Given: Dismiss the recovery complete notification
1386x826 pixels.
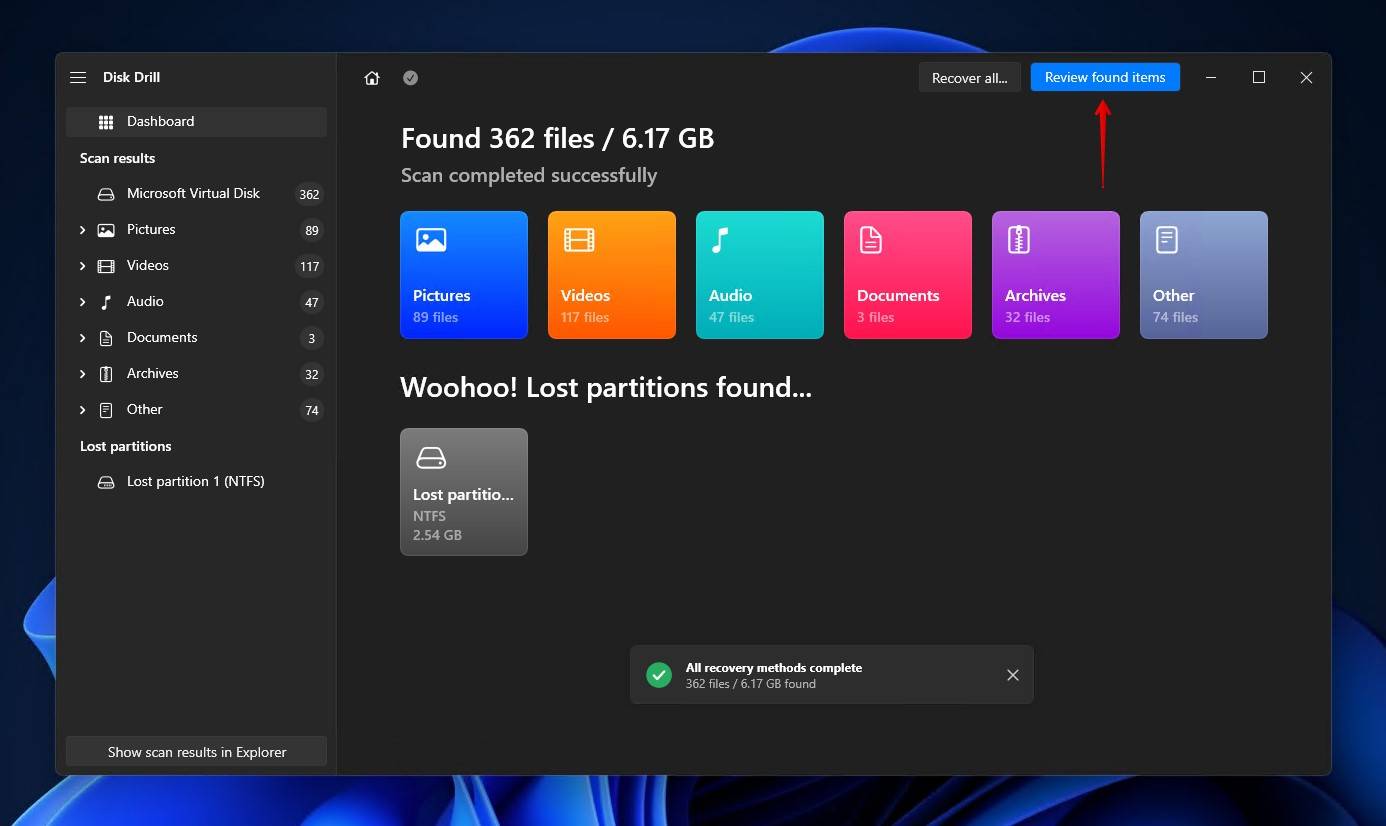Looking at the screenshot, I should [1012, 675].
